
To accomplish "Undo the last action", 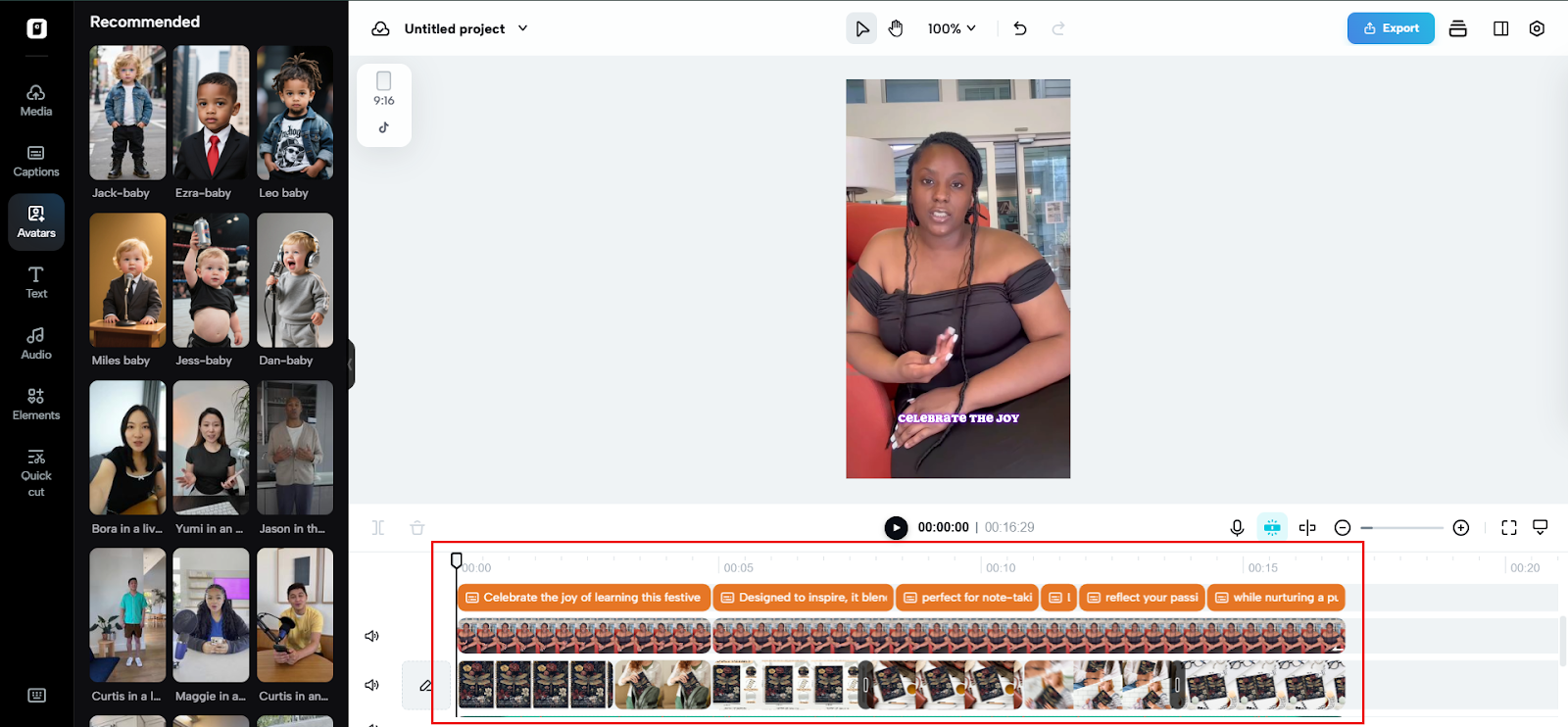I will coord(1020,28).
